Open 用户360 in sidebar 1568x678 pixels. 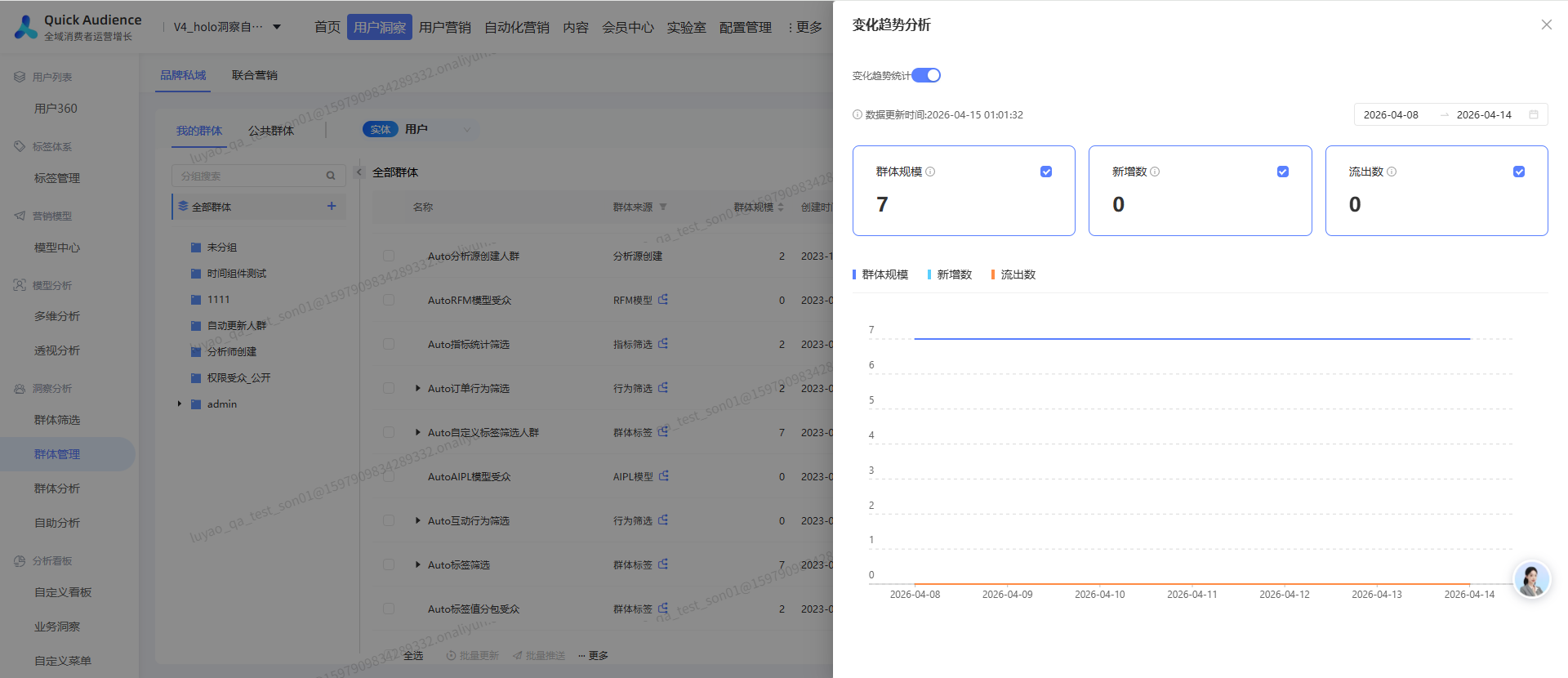tap(56, 109)
